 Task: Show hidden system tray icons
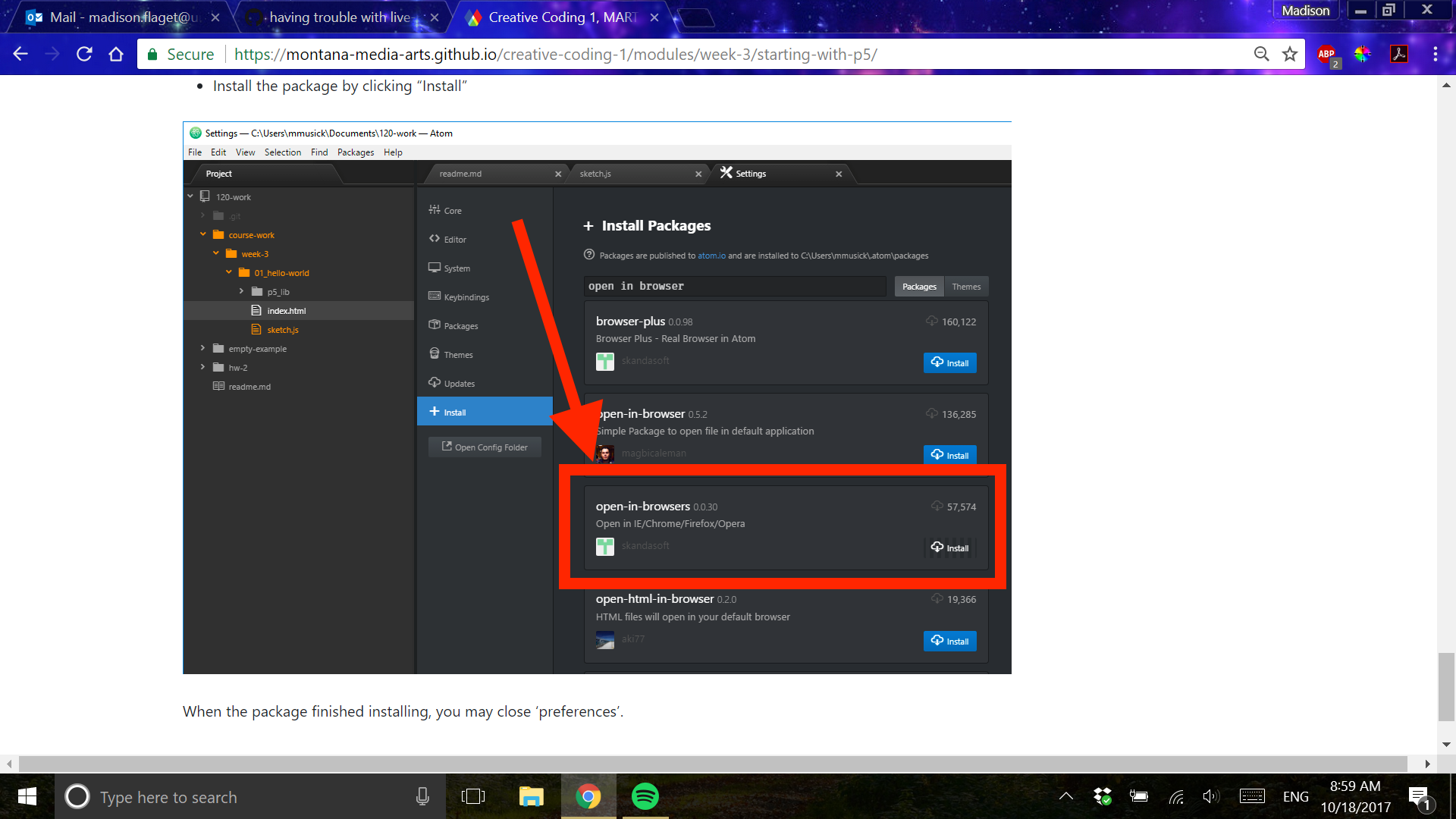(x=1065, y=796)
